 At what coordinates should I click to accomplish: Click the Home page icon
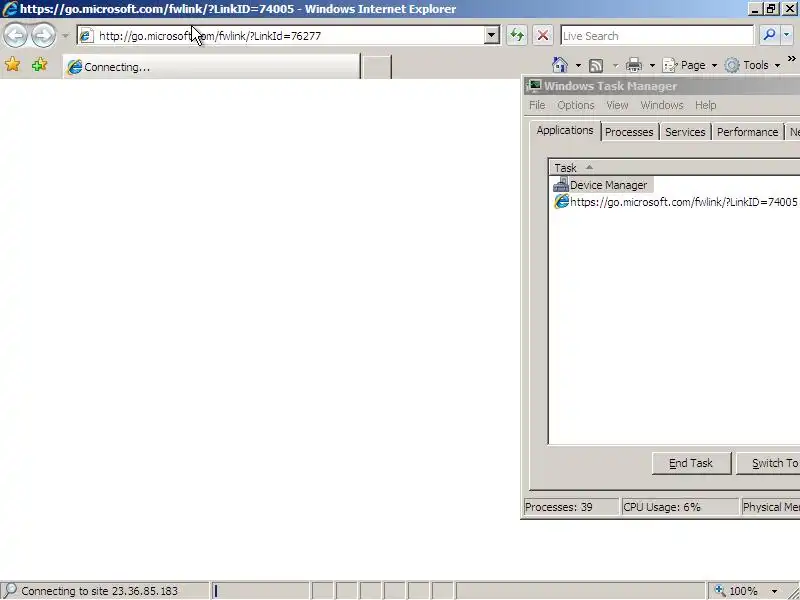point(560,65)
